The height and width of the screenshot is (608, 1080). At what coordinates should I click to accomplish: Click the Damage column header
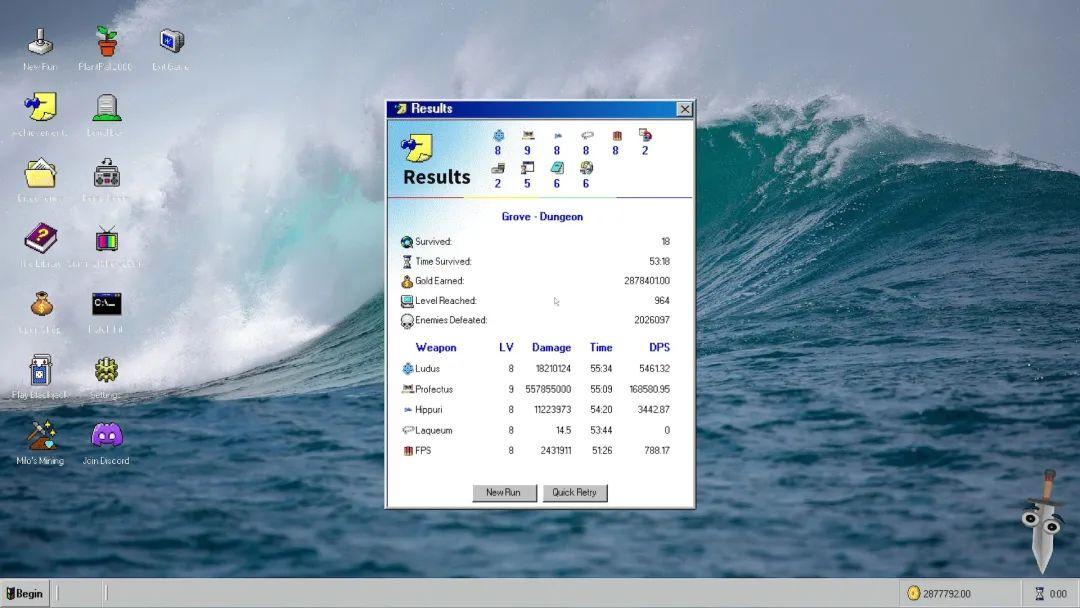pos(551,348)
